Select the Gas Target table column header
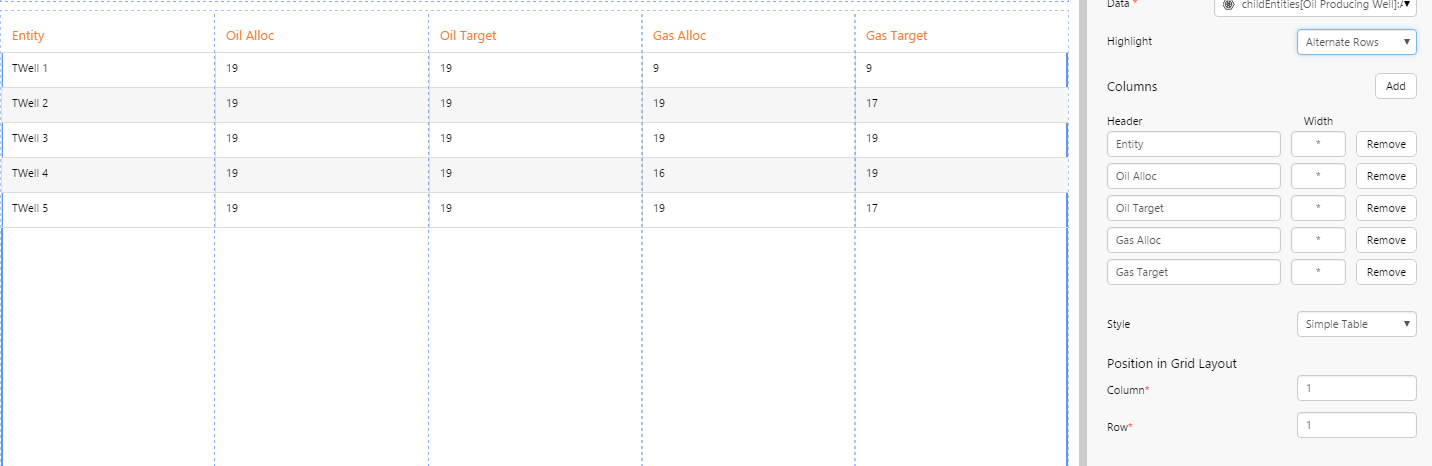Screen dimensions: 1432x466 (896, 36)
